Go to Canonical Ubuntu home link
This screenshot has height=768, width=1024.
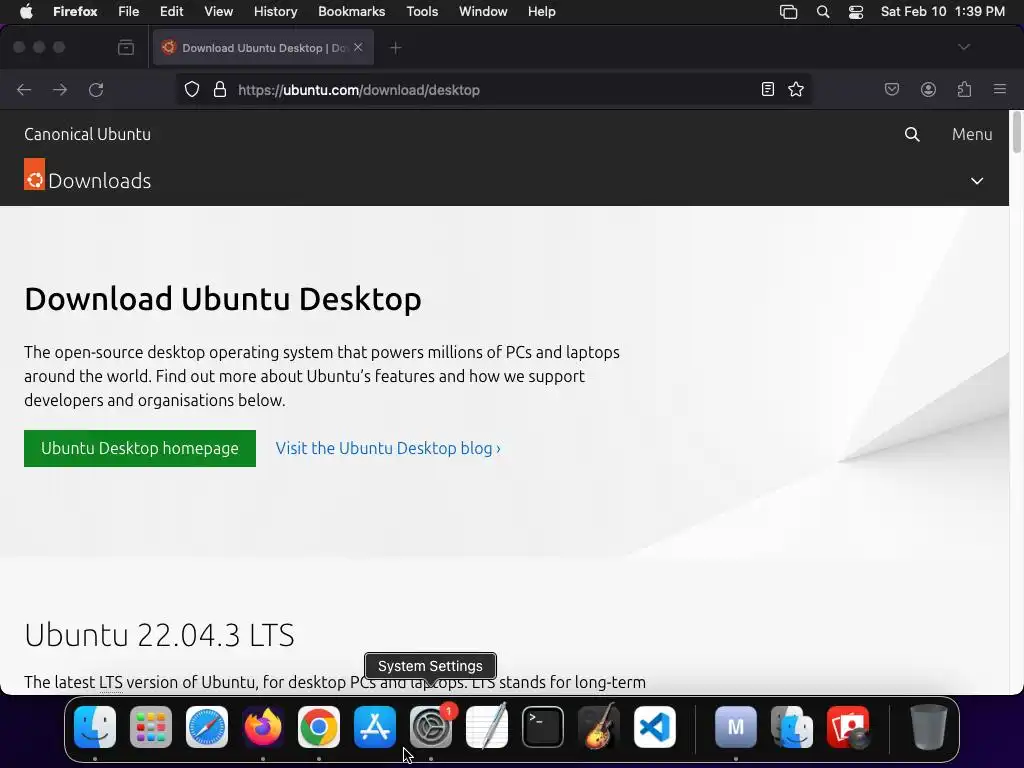point(88,135)
